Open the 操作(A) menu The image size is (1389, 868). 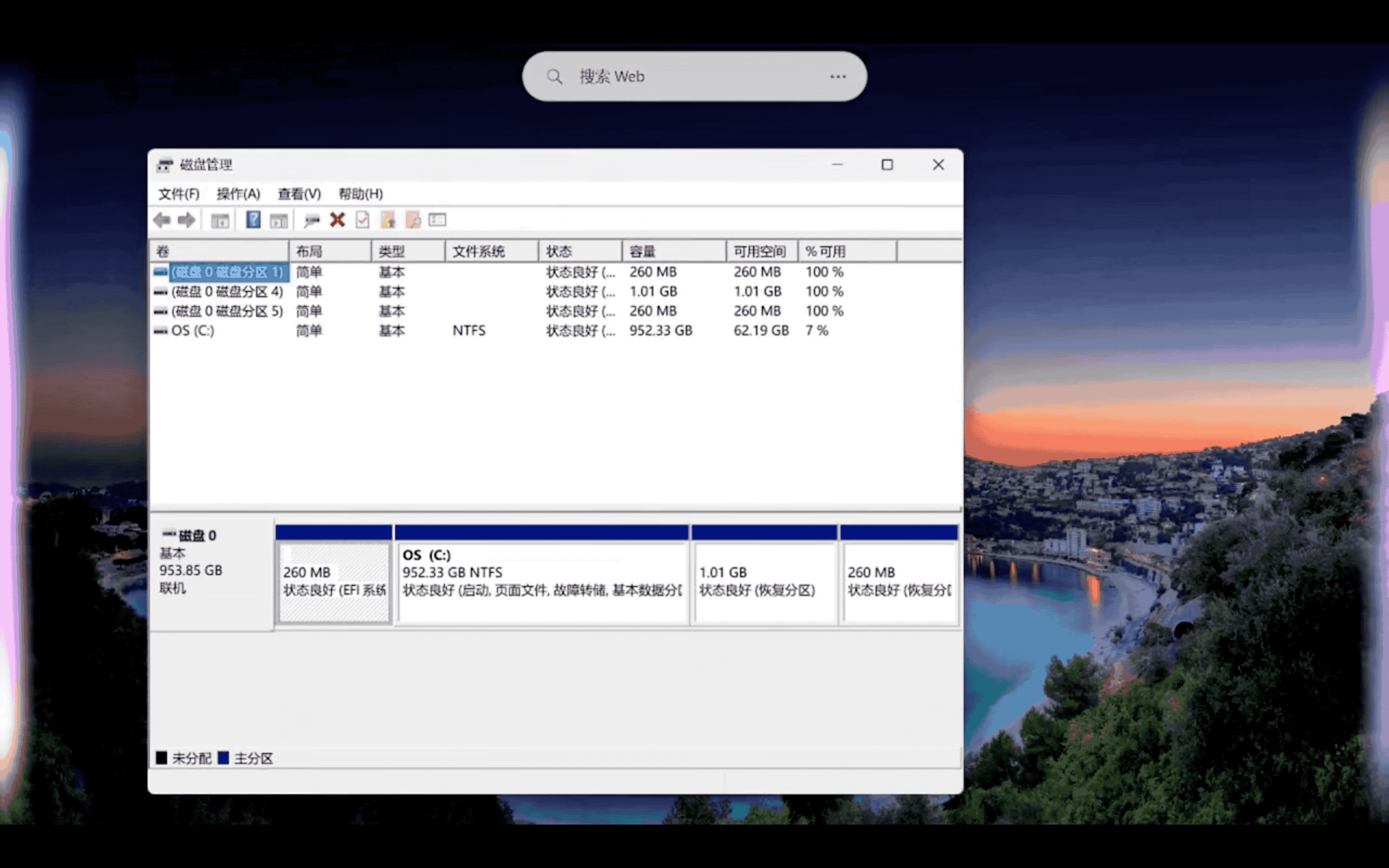[x=238, y=194]
